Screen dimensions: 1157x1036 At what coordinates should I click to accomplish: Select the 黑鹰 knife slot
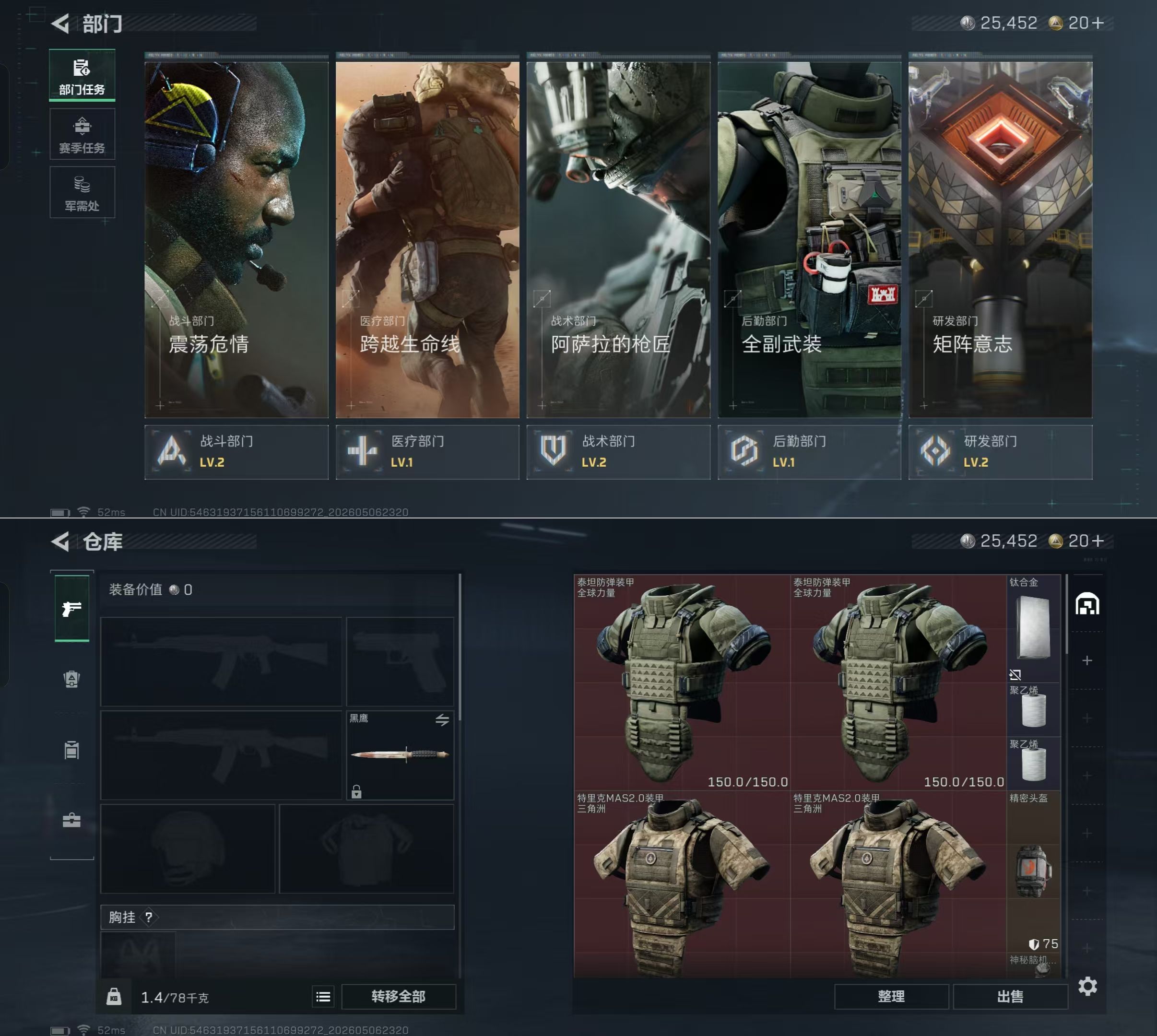click(400, 755)
